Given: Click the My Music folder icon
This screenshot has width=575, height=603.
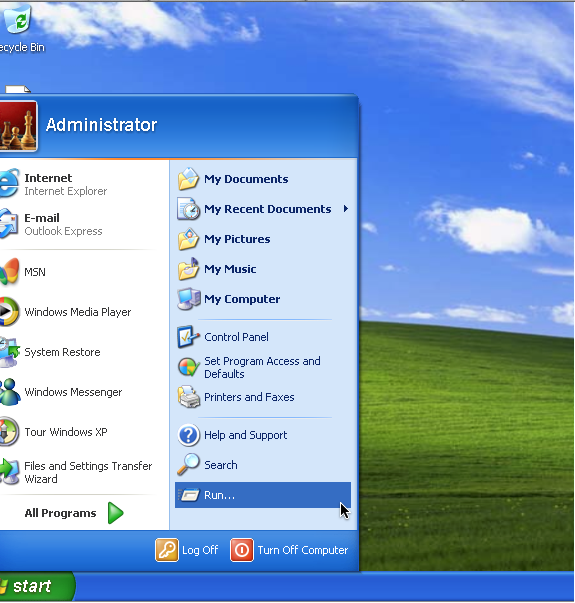Looking at the screenshot, I should pyautogui.click(x=188, y=269).
